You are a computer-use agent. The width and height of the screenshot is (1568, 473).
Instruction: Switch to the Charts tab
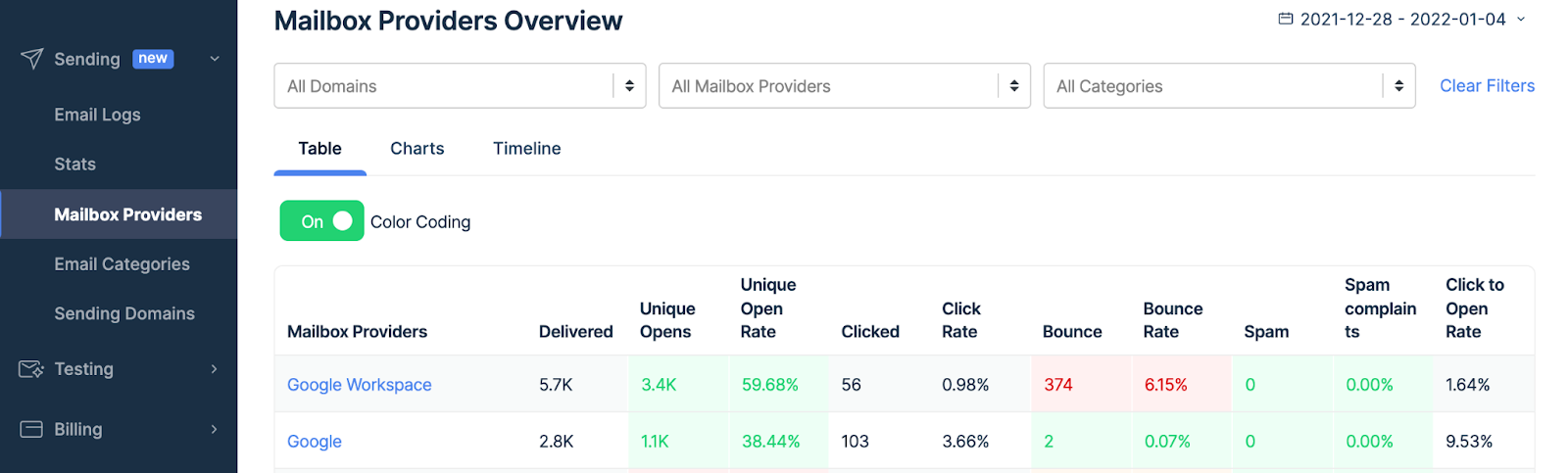click(416, 149)
